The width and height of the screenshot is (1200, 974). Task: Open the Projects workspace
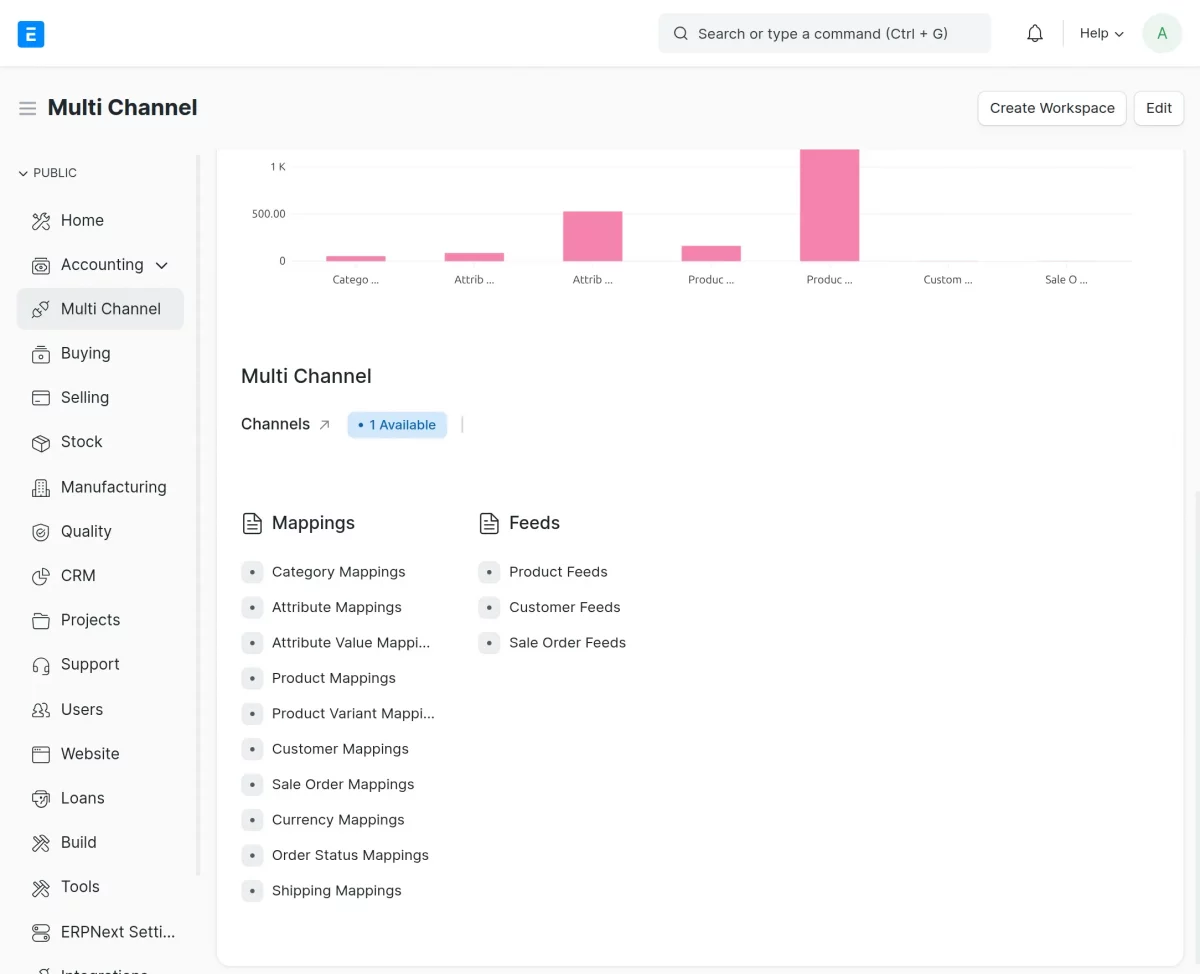[100, 620]
